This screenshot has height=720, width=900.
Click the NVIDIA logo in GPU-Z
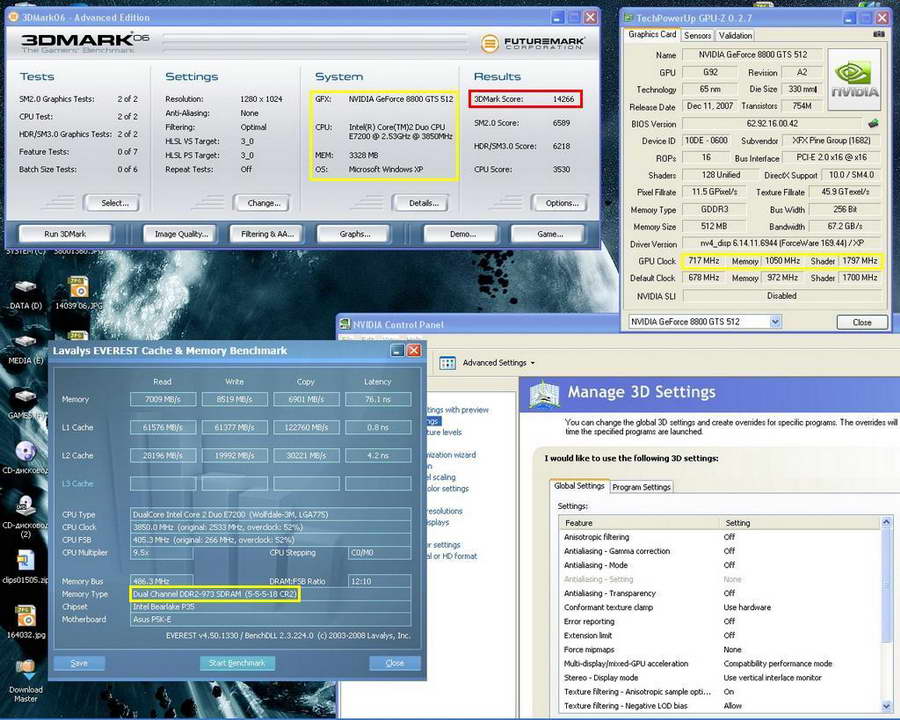coord(856,80)
